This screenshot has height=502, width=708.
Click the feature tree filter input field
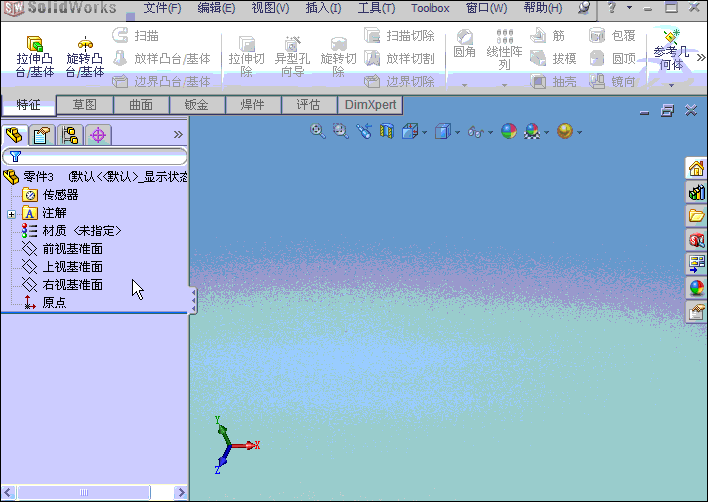pos(100,156)
